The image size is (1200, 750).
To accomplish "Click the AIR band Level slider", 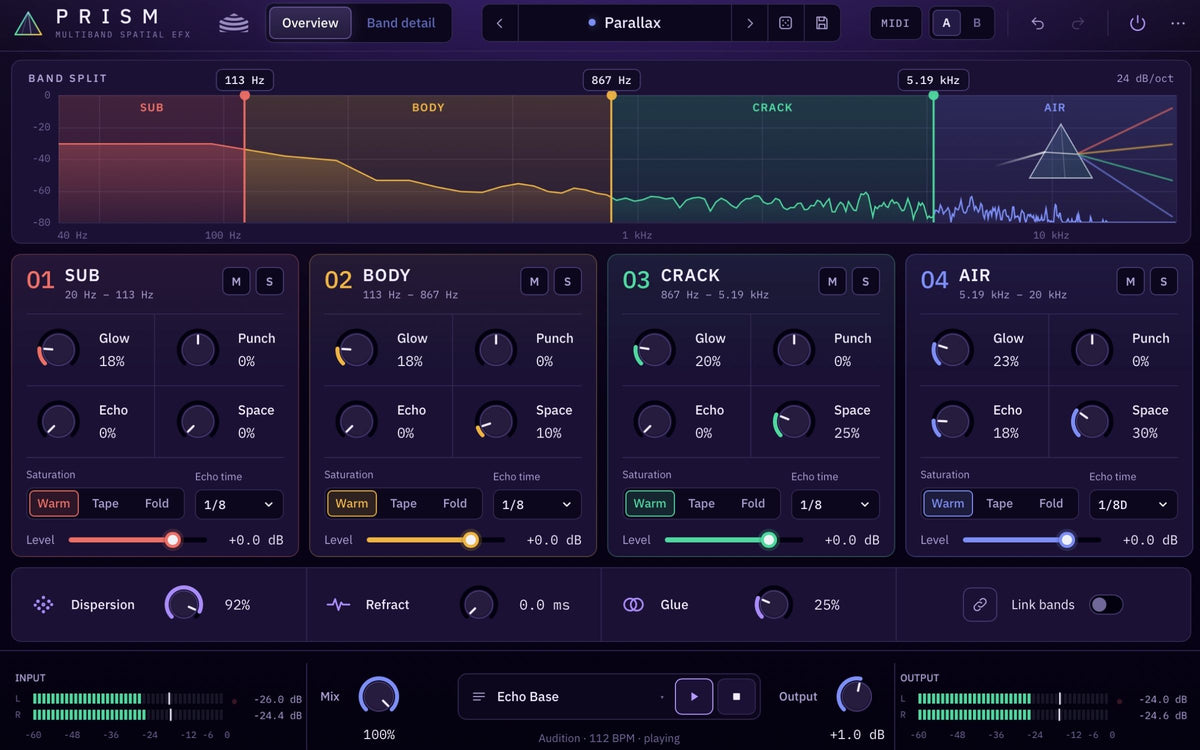I will tap(1031, 540).
